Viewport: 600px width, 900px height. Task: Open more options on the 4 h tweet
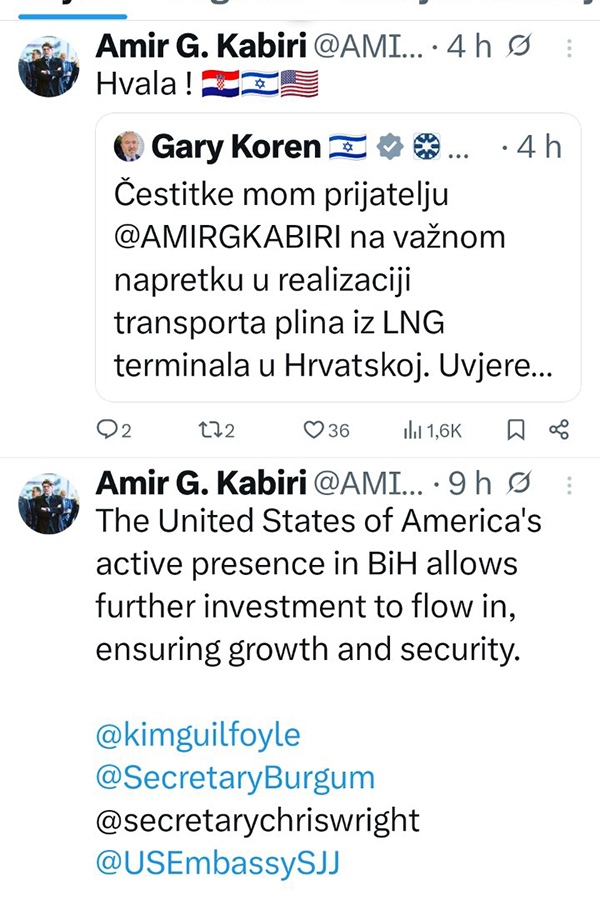click(x=569, y=48)
